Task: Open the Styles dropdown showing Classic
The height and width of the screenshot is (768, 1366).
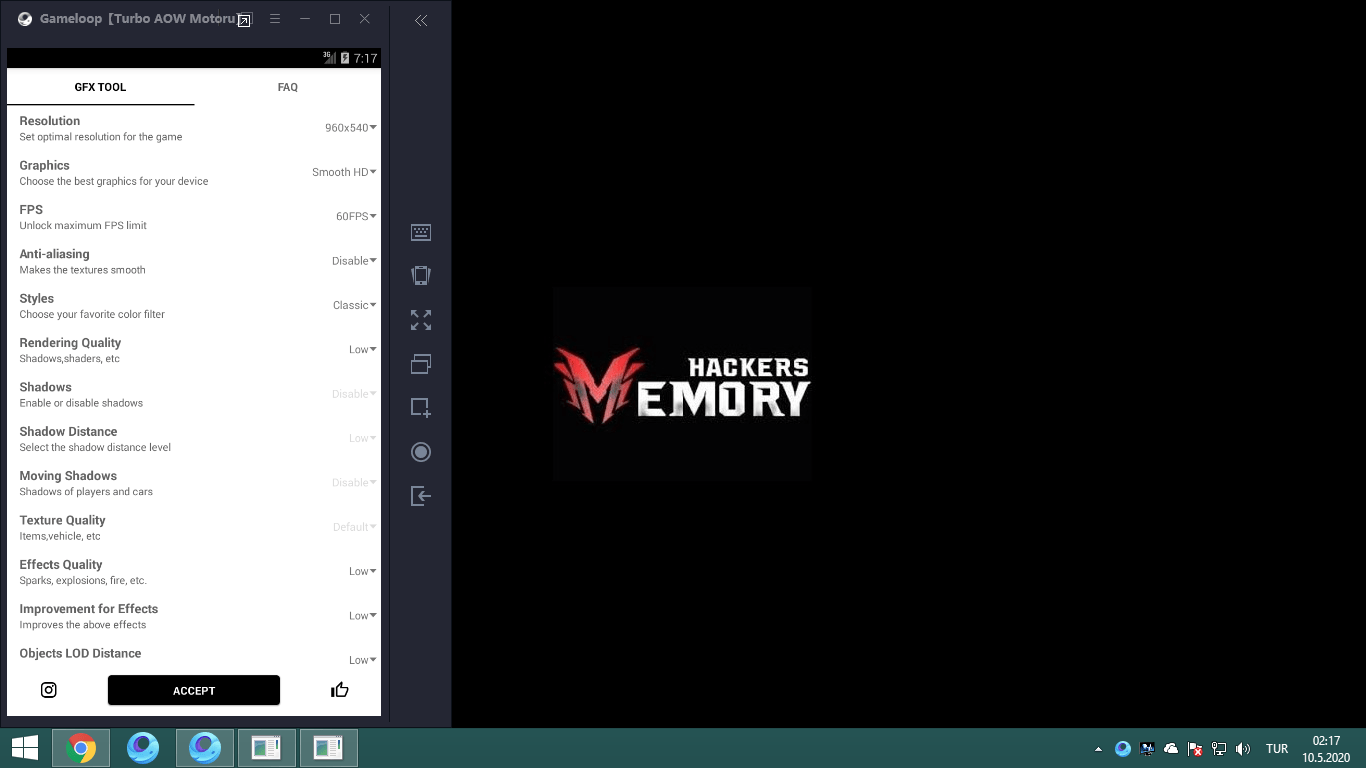Action: [x=355, y=305]
